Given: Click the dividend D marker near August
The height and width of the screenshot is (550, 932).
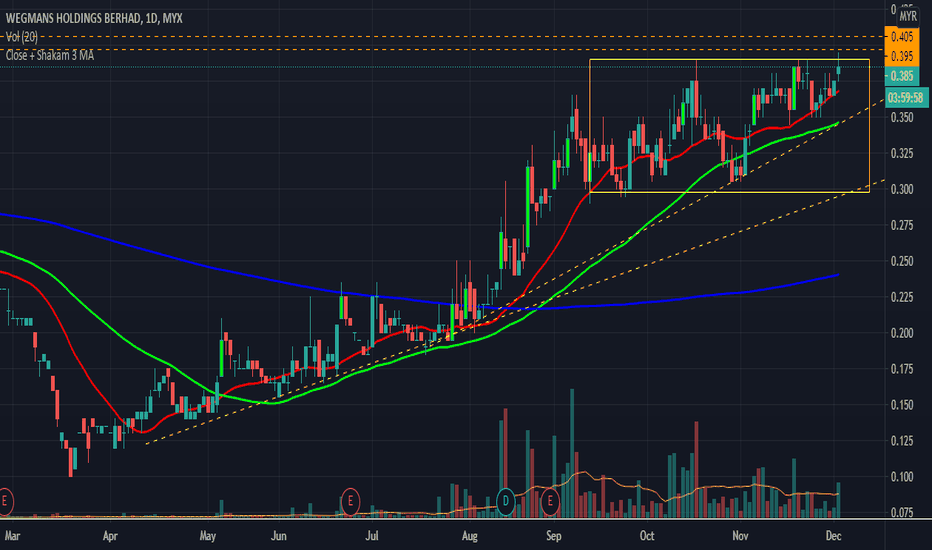Looking at the screenshot, I should point(506,501).
